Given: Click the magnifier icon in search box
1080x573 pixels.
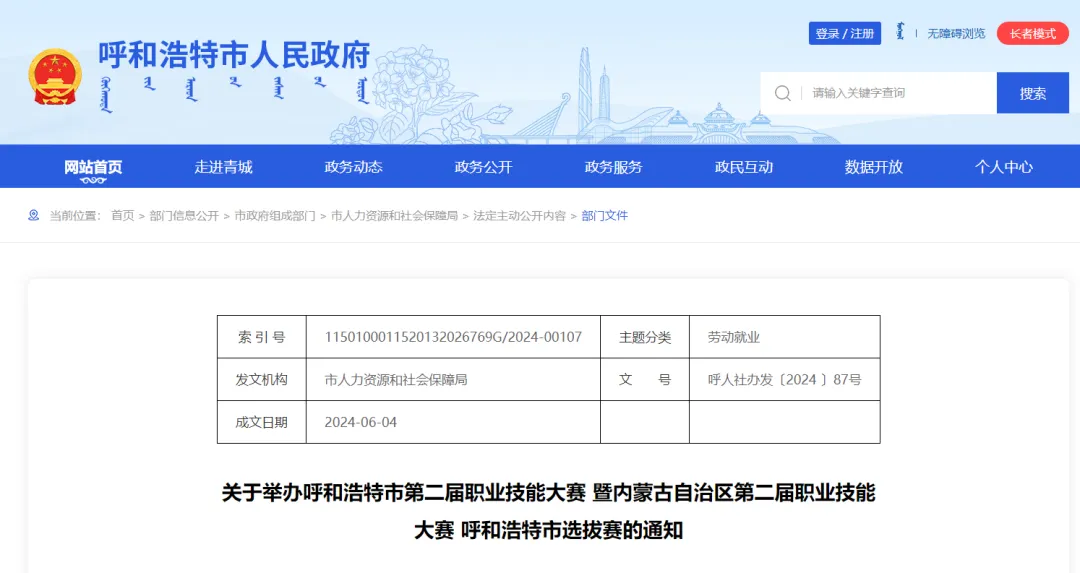Looking at the screenshot, I should coord(783,93).
